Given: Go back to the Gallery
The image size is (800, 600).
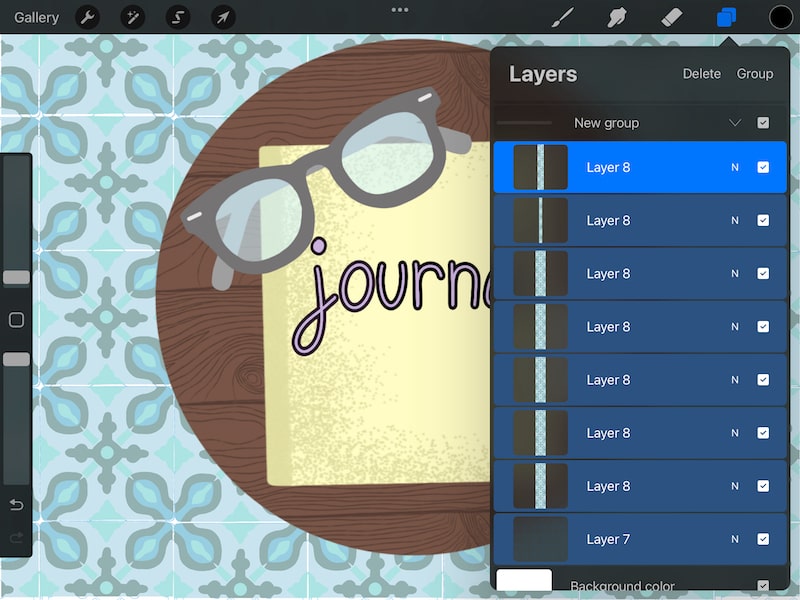Looking at the screenshot, I should 36,17.
